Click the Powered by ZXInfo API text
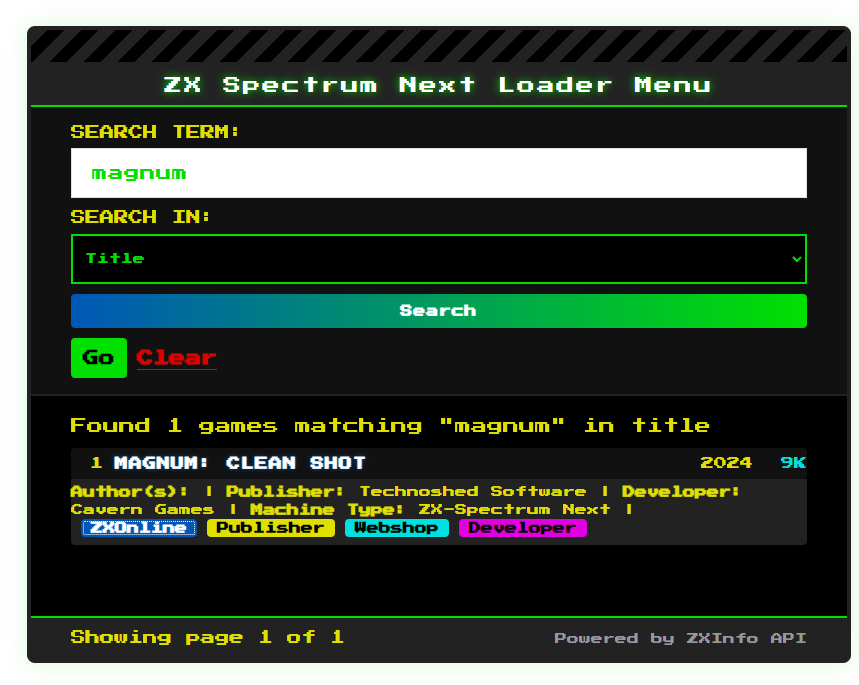 click(x=679, y=638)
